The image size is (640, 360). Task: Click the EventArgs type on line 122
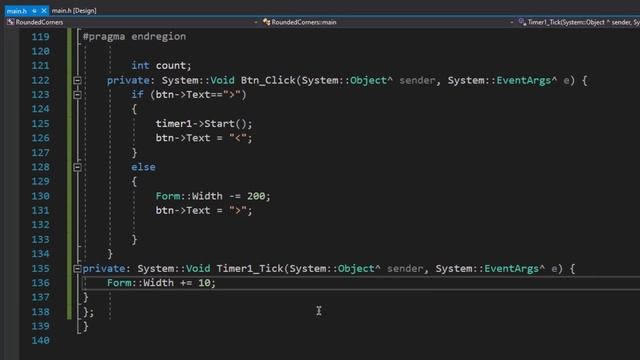[x=524, y=80]
